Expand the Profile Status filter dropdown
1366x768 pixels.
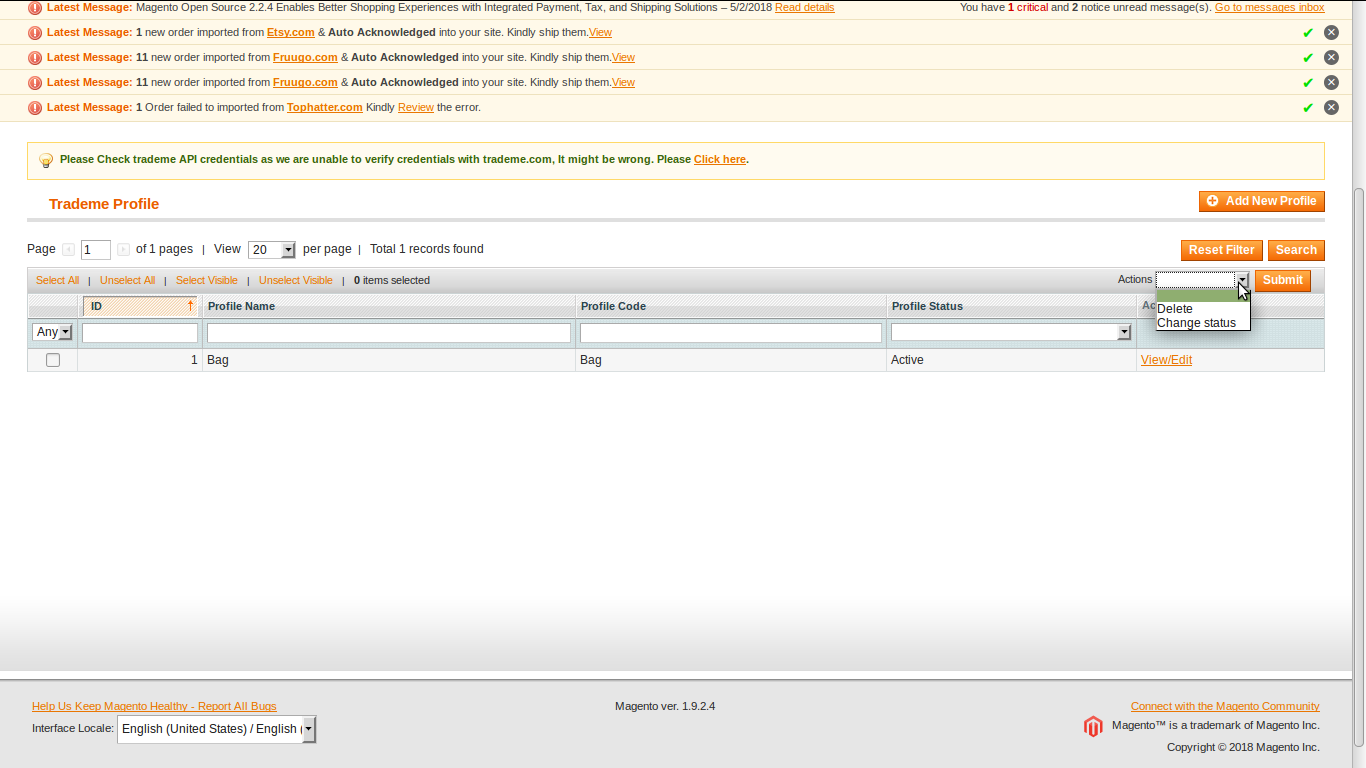(x=1011, y=332)
